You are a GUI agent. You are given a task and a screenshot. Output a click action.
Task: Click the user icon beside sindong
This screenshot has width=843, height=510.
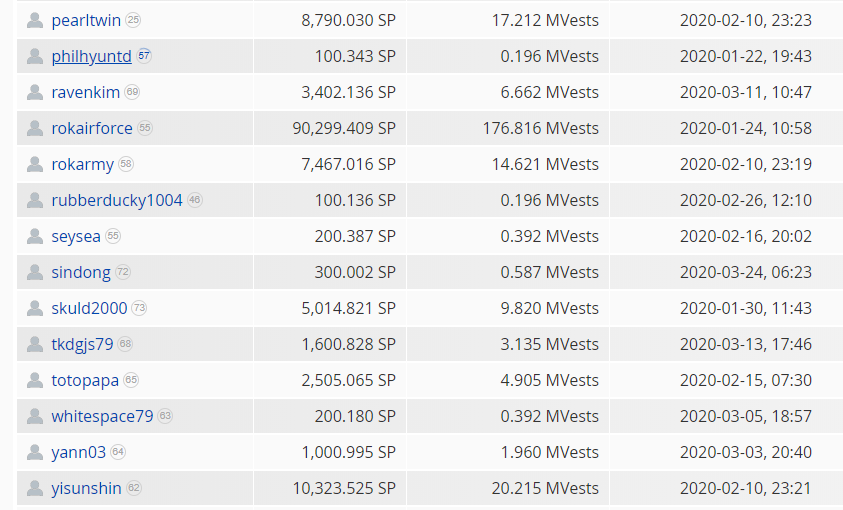click(x=36, y=272)
